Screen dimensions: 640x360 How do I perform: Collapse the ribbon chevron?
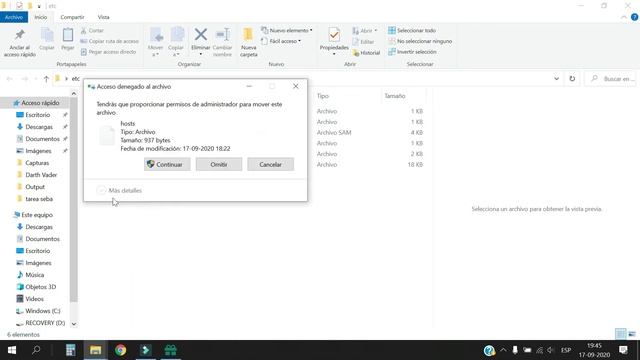pos(624,17)
